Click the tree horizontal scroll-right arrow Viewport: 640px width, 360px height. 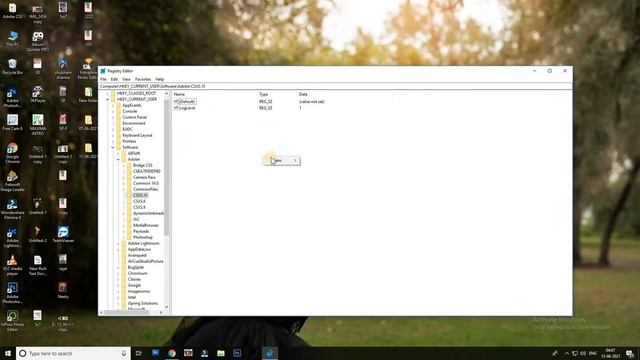coord(161,313)
